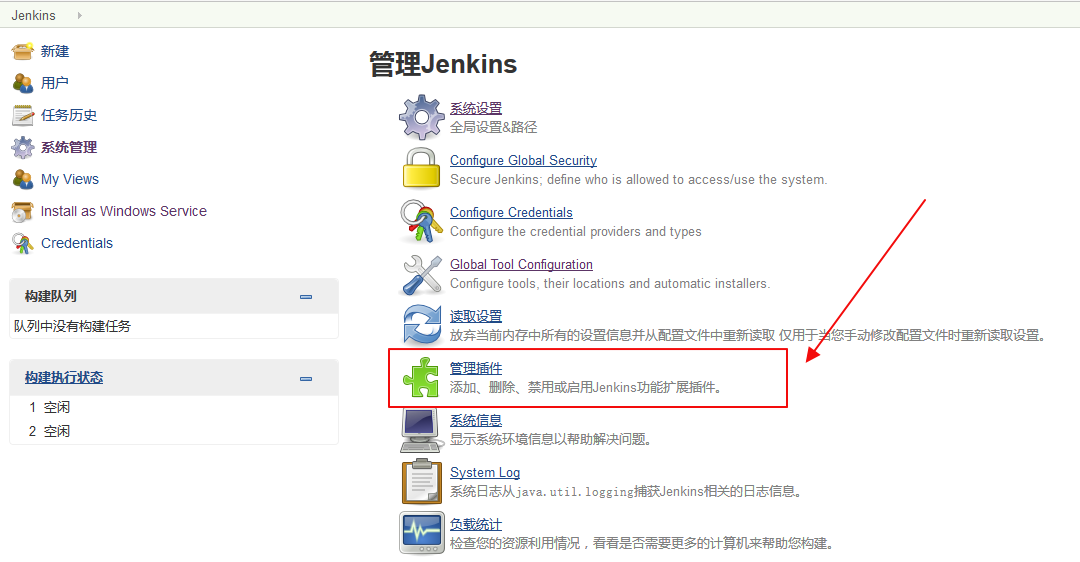
Task: Click the 显示系统环境信息以帮助解决问题 description
Action: [551, 439]
